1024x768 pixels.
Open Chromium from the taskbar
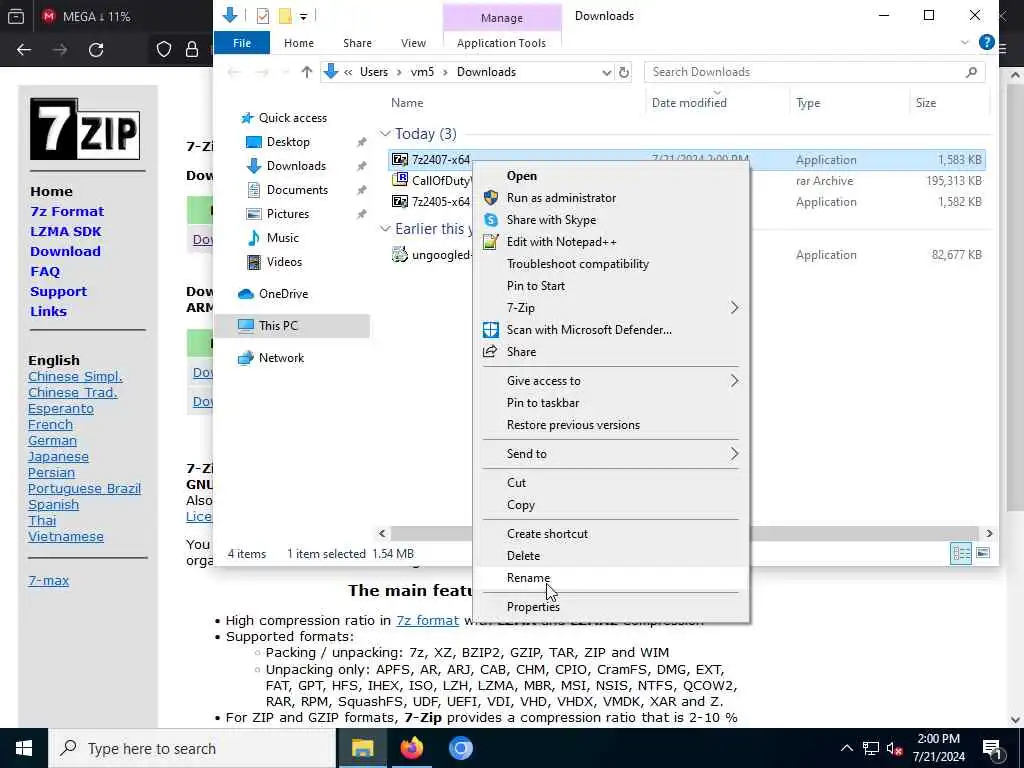point(460,748)
